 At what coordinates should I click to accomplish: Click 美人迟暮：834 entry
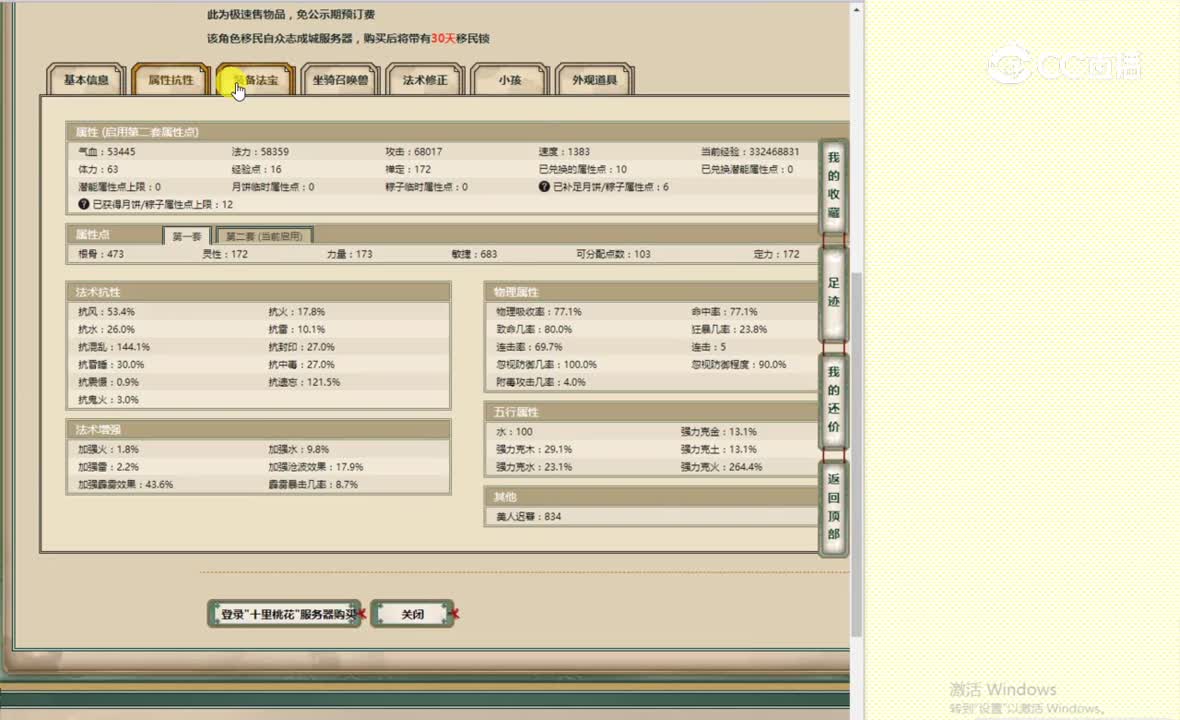coord(528,517)
